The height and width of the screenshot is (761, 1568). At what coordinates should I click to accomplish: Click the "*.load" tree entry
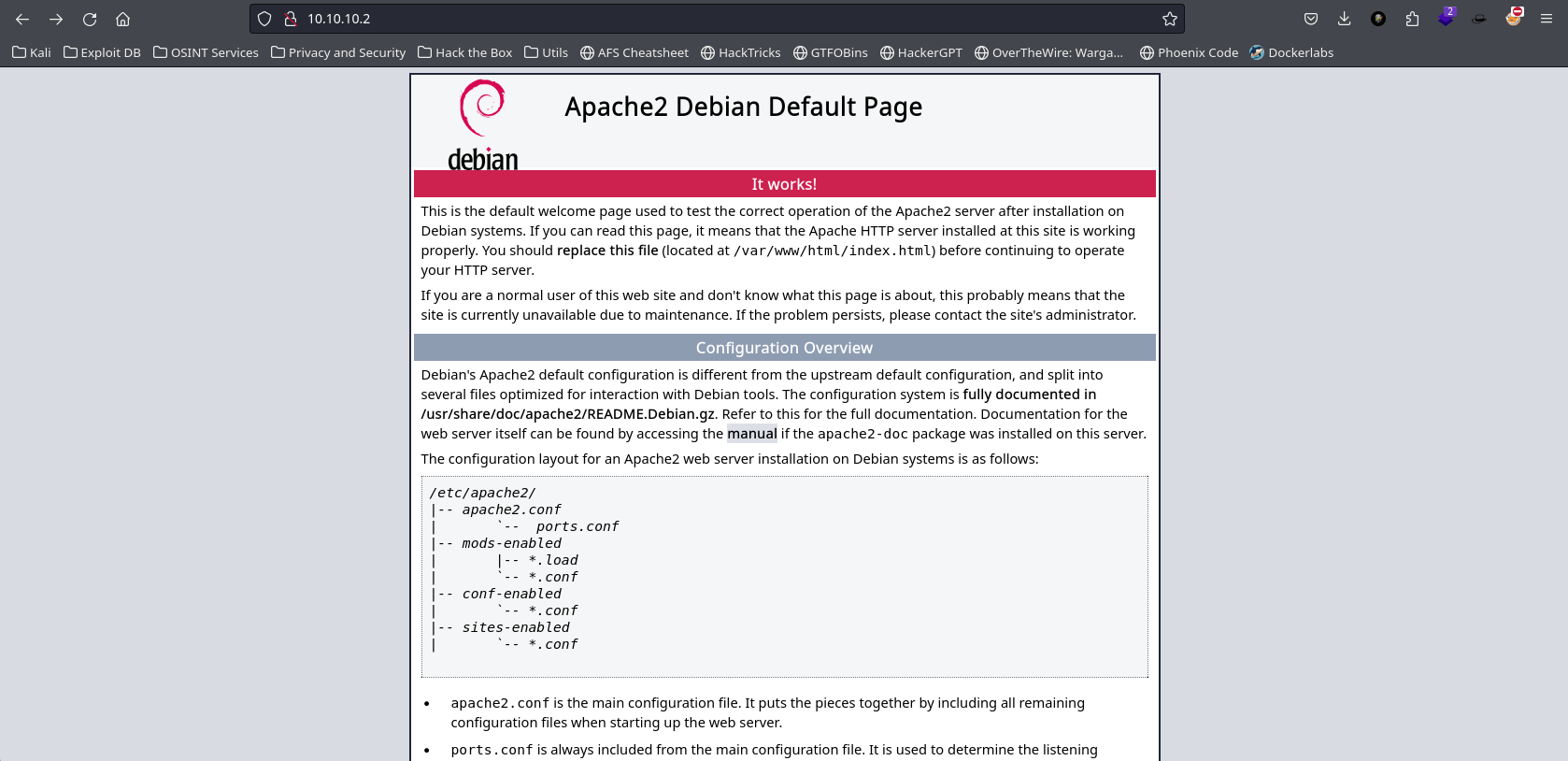click(x=553, y=560)
